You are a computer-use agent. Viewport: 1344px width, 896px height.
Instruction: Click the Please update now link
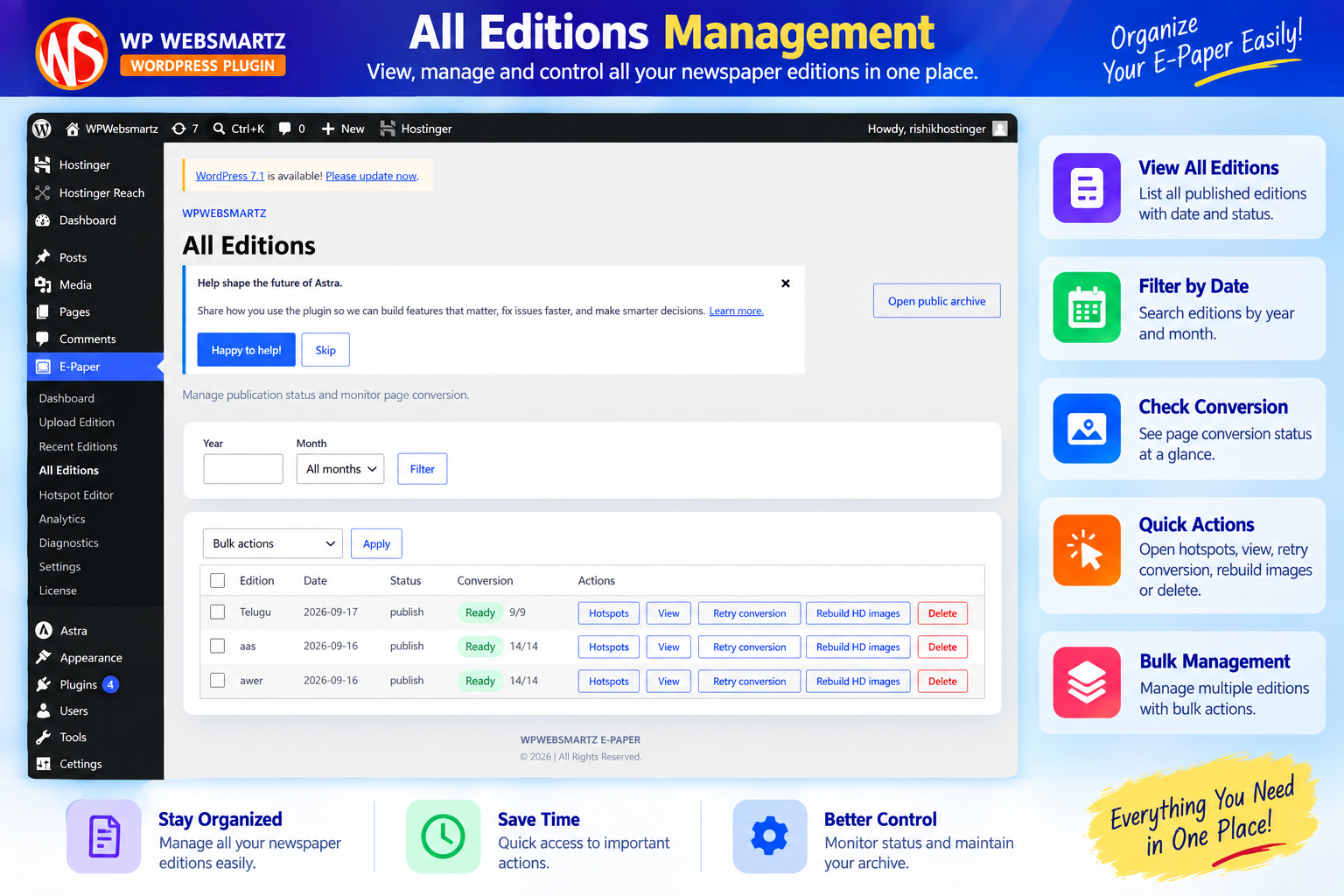pos(372,176)
